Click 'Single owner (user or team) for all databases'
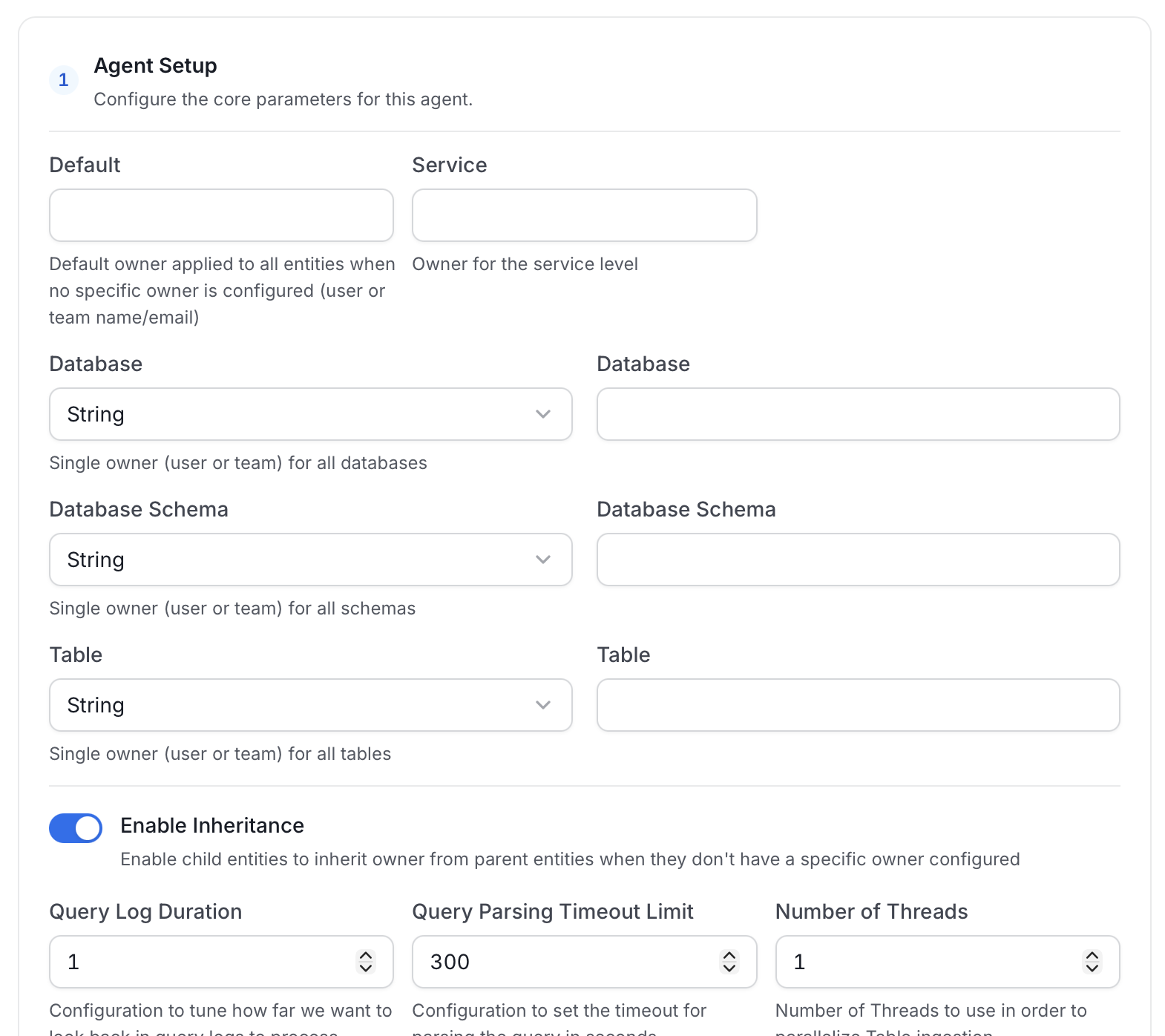Image resolution: width=1165 pixels, height=1036 pixels. point(238,463)
